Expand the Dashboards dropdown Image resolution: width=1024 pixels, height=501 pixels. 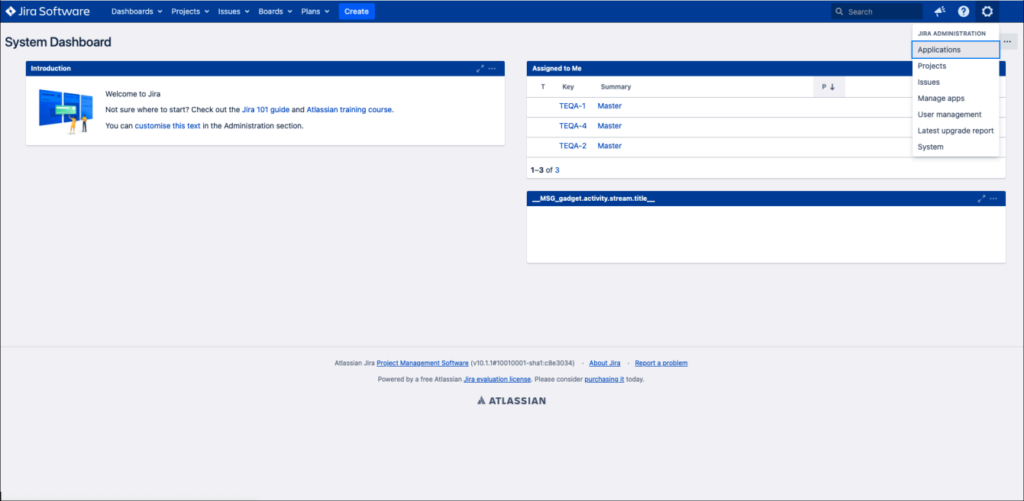pyautogui.click(x=137, y=11)
